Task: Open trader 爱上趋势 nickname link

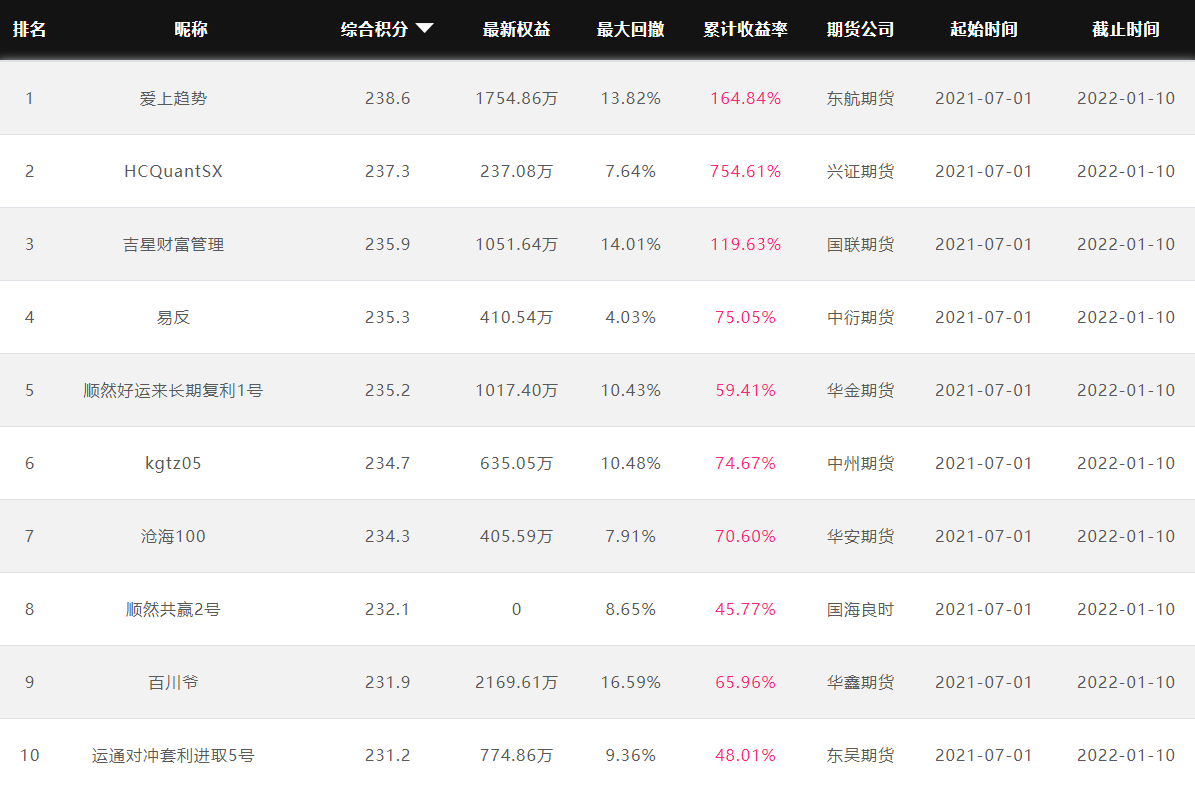Action: coord(173,98)
